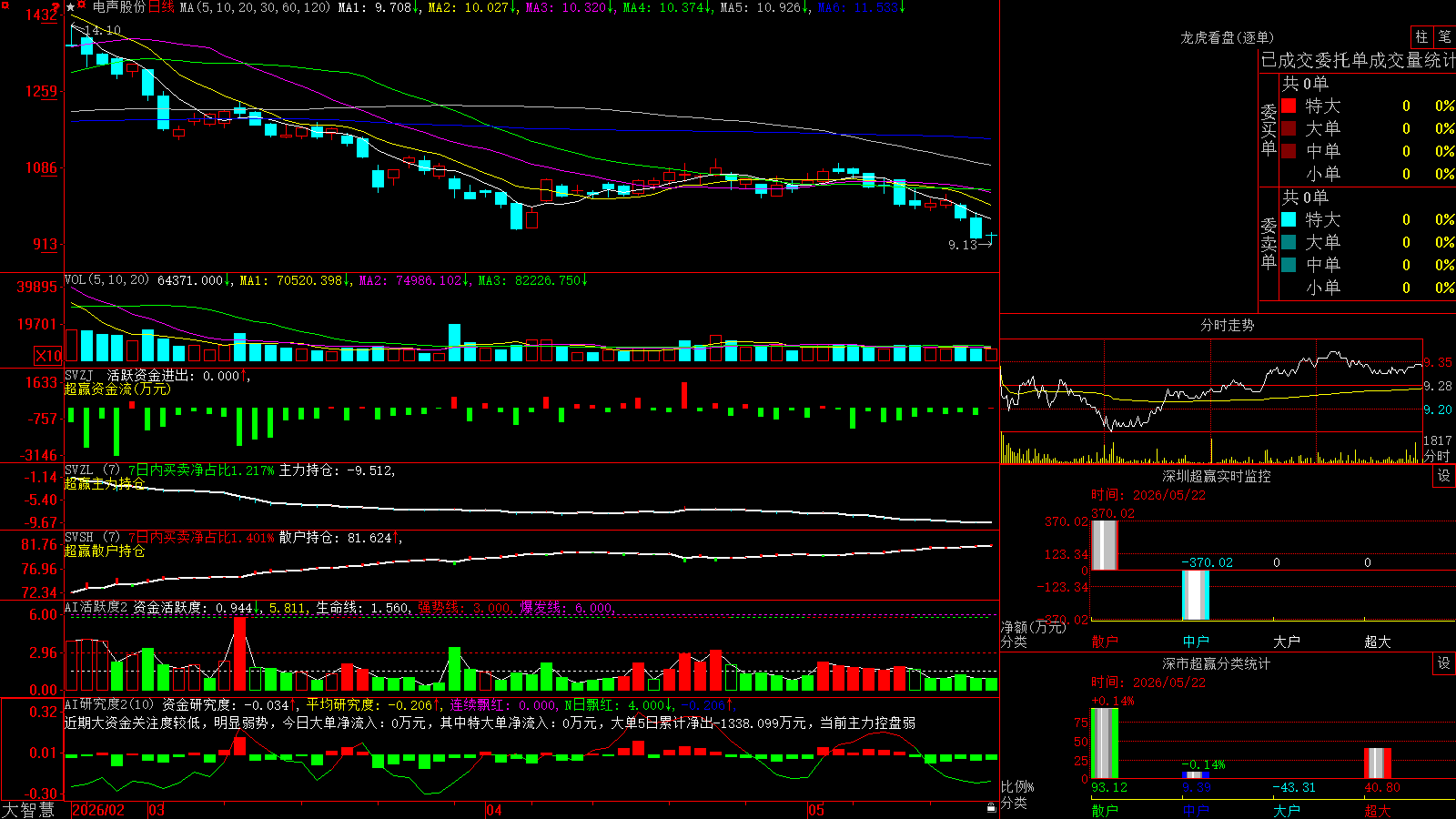Select the AI研究度2(10) indicator label
Screen dimensions: 1456x819
coord(109,704)
